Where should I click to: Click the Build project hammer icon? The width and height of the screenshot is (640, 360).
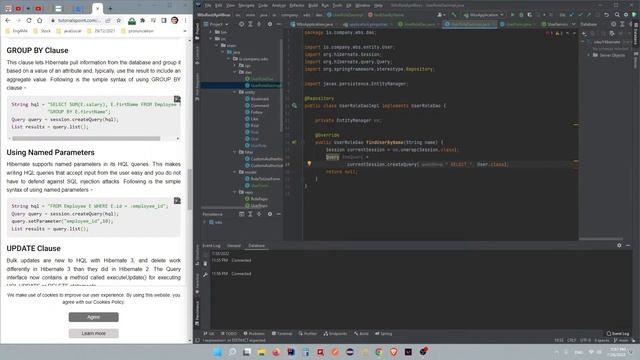pos(453,15)
